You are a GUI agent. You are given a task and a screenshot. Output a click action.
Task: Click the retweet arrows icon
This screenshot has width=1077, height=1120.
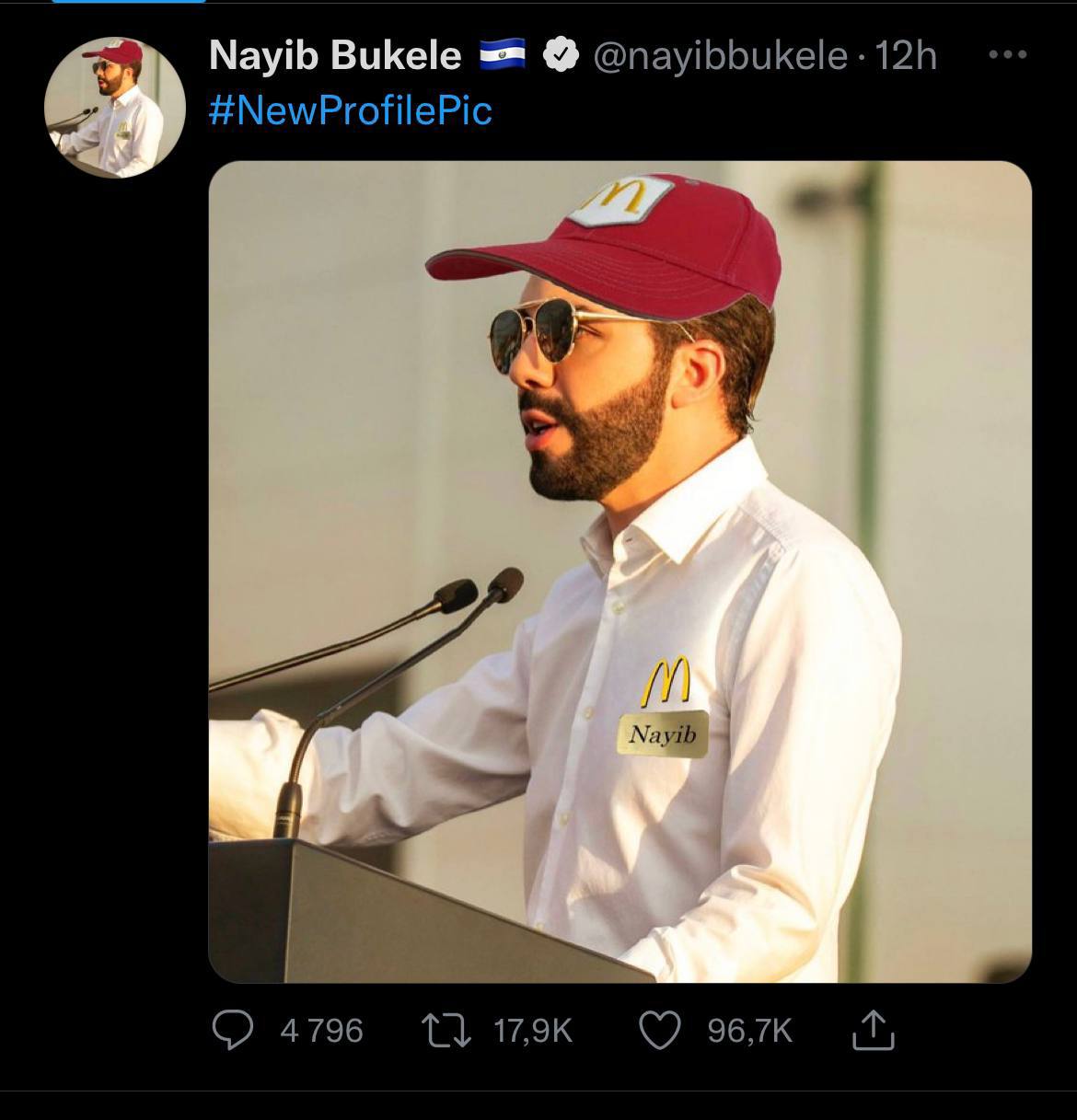(x=446, y=1030)
